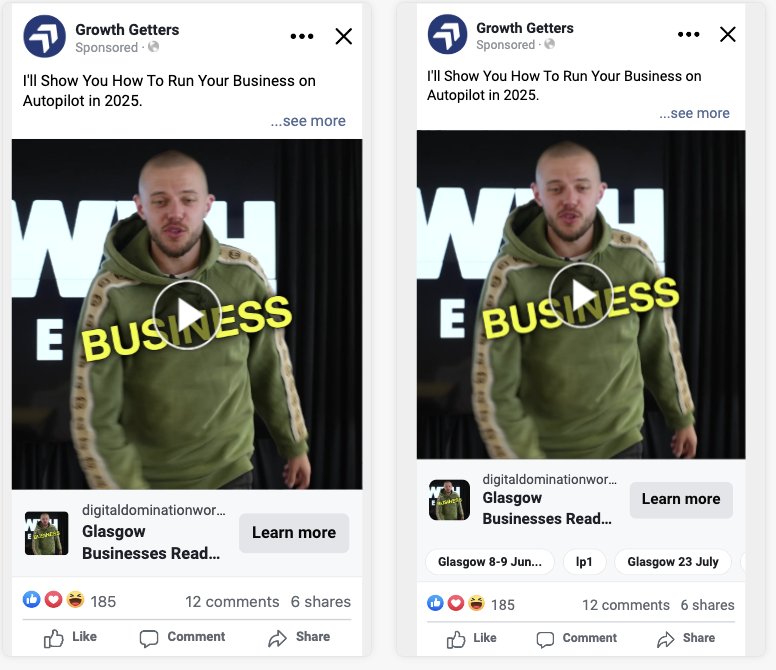Play the video in the left ad

187,315
